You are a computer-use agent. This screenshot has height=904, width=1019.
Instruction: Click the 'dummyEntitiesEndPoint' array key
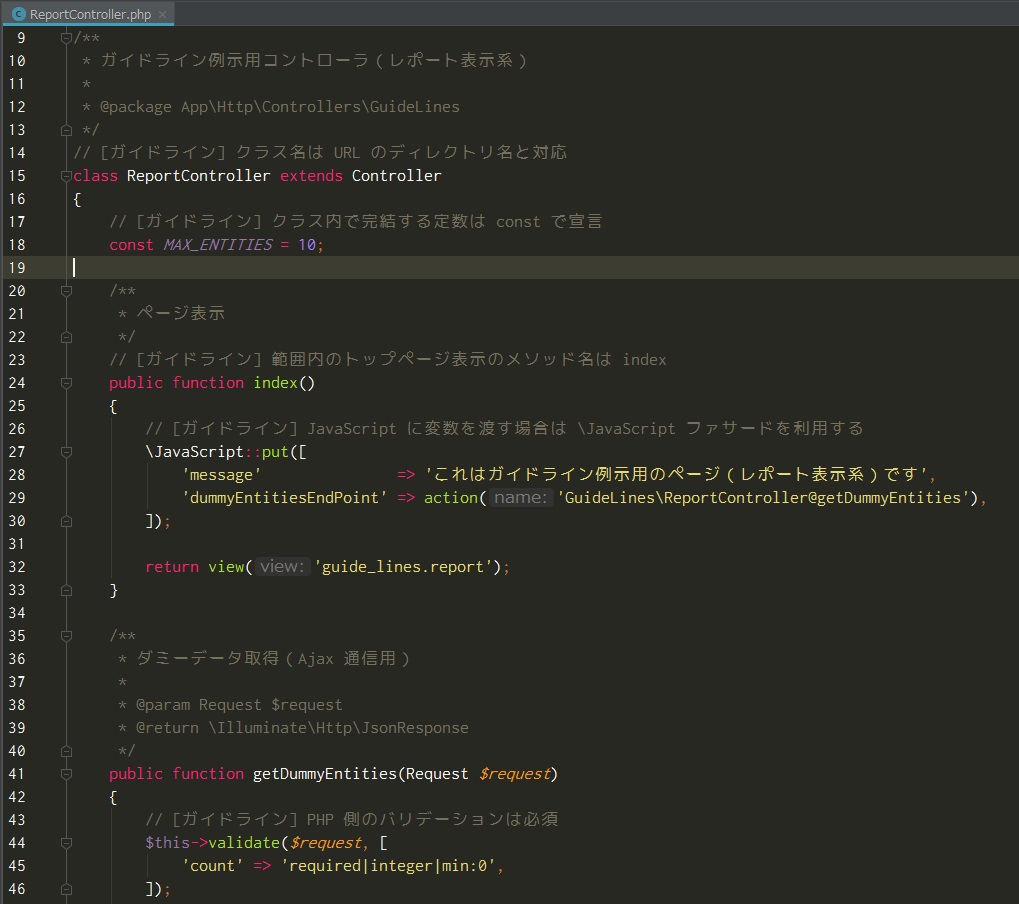285,498
